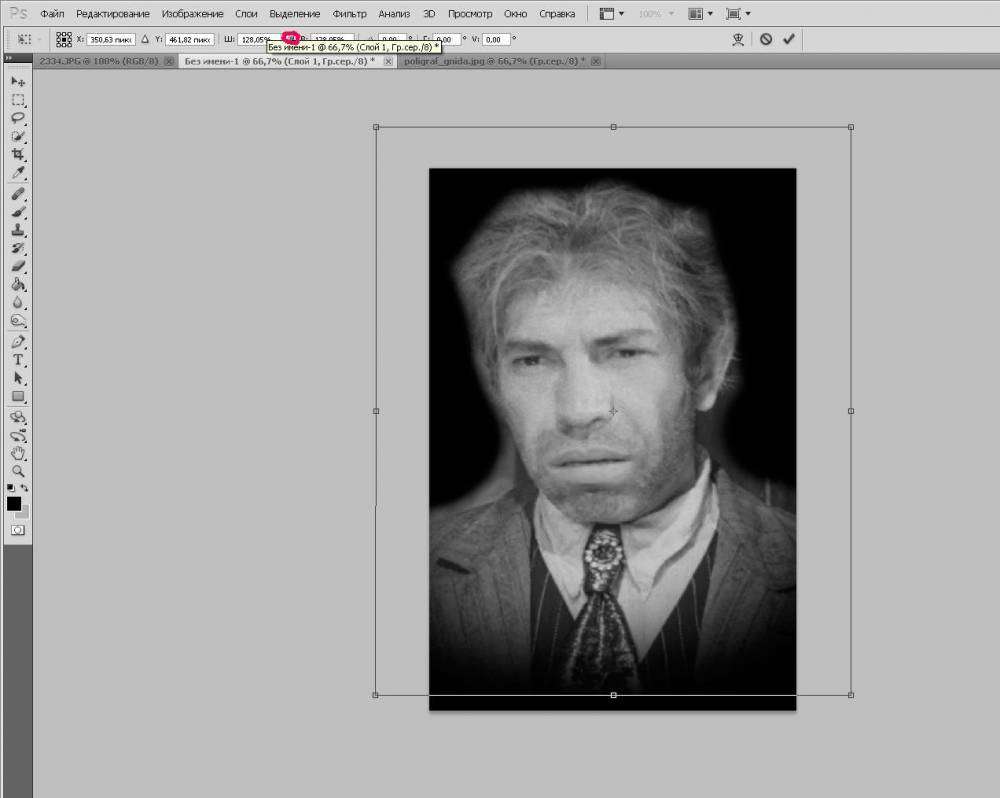Select the Lasso tool
The height and width of the screenshot is (798, 1000).
coord(18,118)
